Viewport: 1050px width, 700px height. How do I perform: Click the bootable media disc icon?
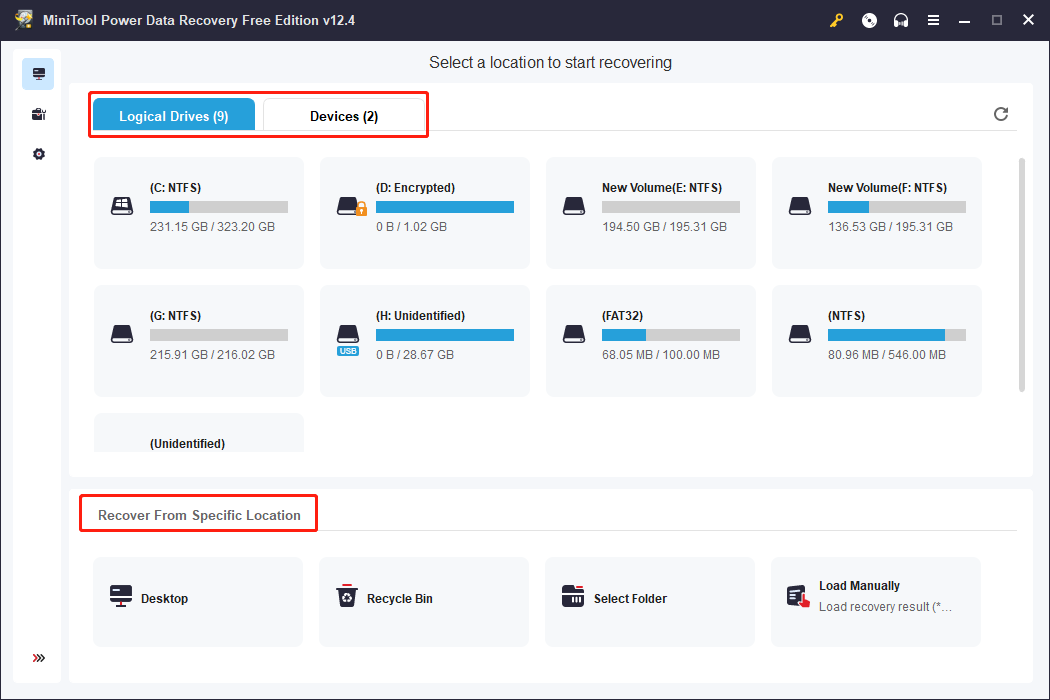[x=869, y=21]
